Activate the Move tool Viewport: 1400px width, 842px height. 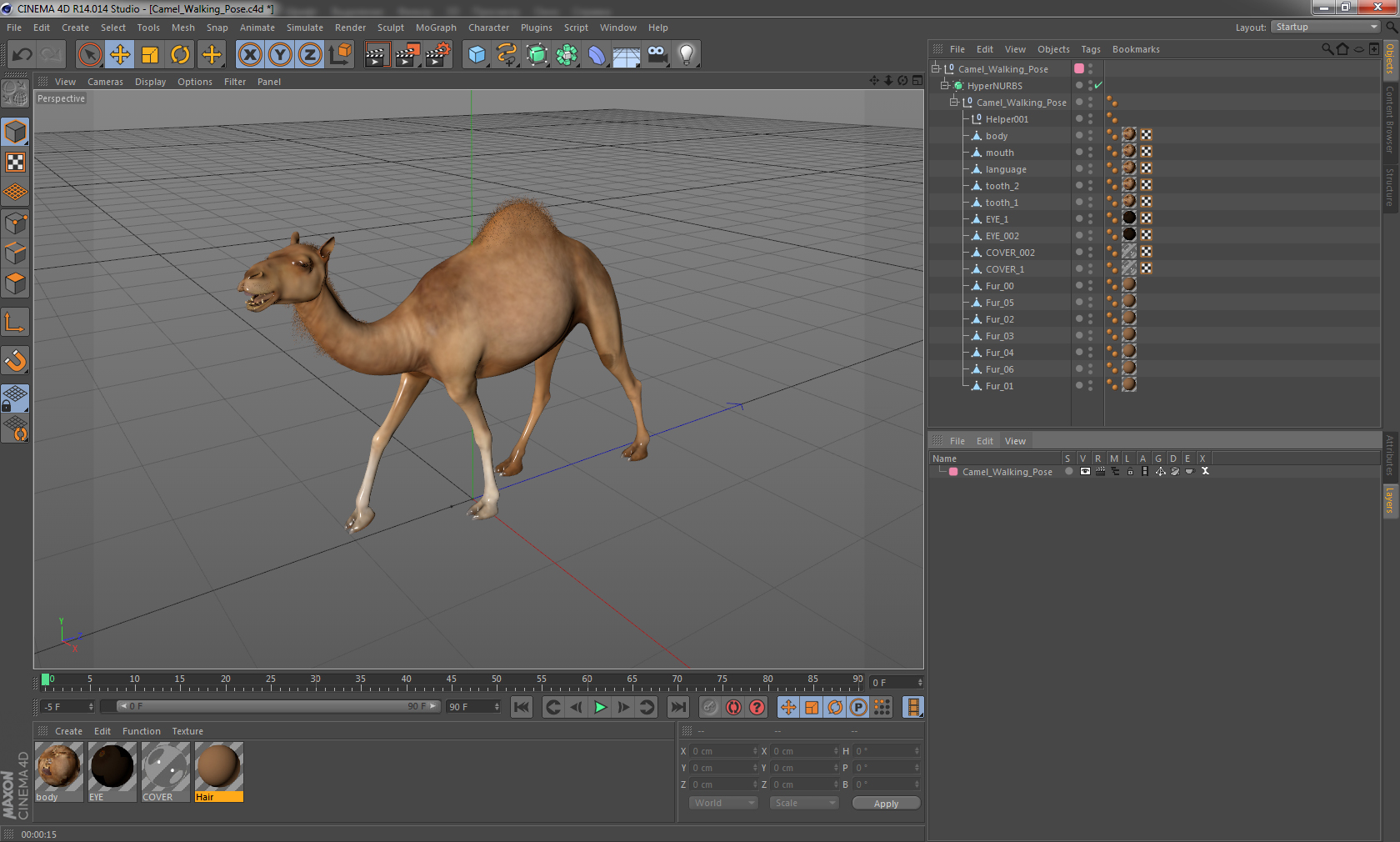pyautogui.click(x=120, y=55)
